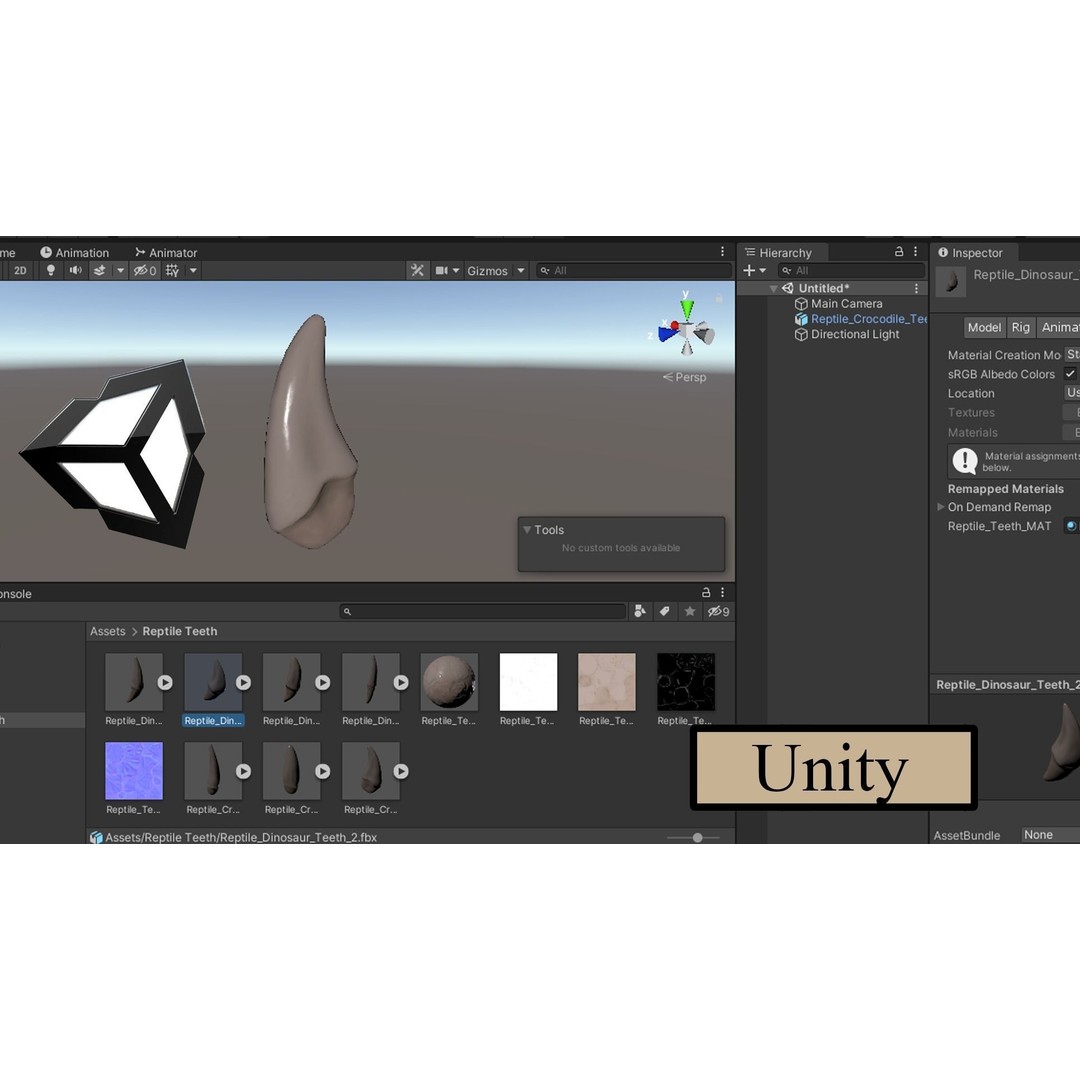Click the Scene view search field
Screen dimensions: 1080x1080
634,271
